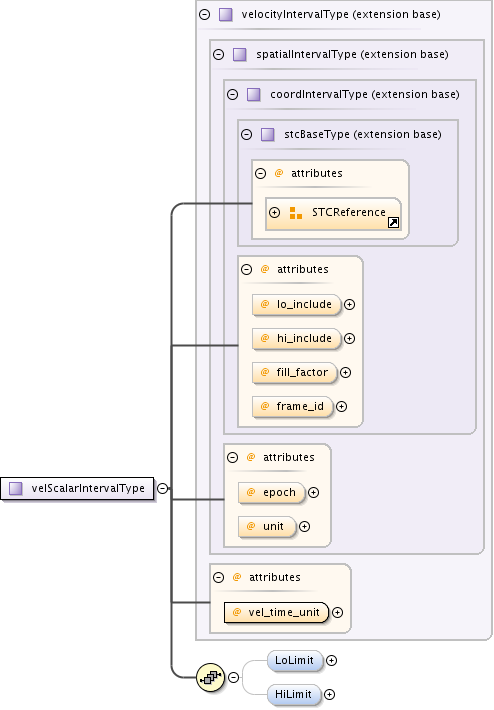Click stcBaseType (extension base) label
This screenshot has width=494, height=710.
363,134
